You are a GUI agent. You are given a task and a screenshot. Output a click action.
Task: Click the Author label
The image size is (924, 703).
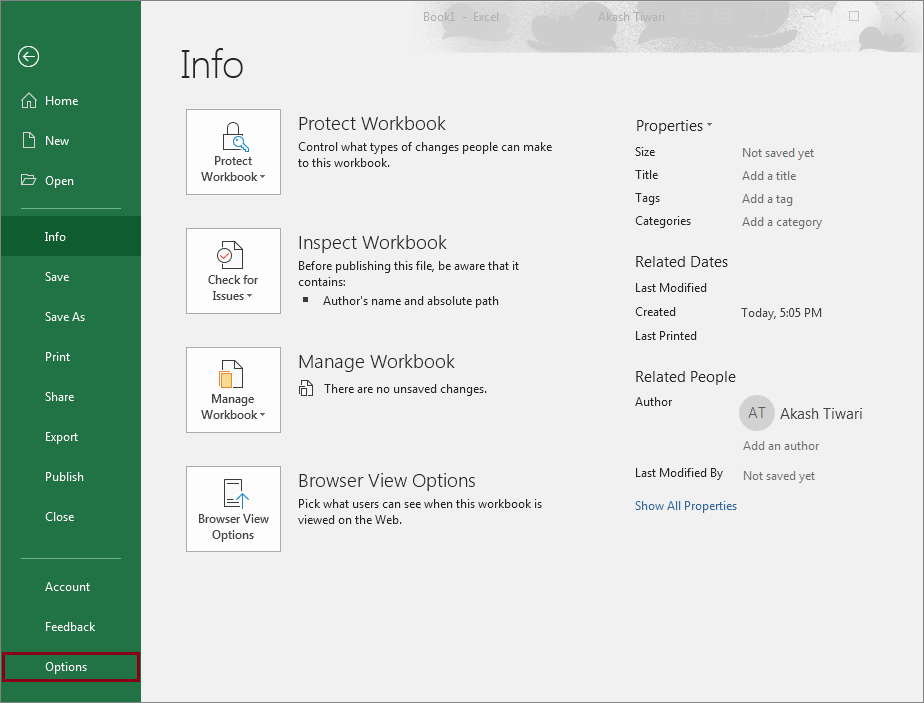654,402
